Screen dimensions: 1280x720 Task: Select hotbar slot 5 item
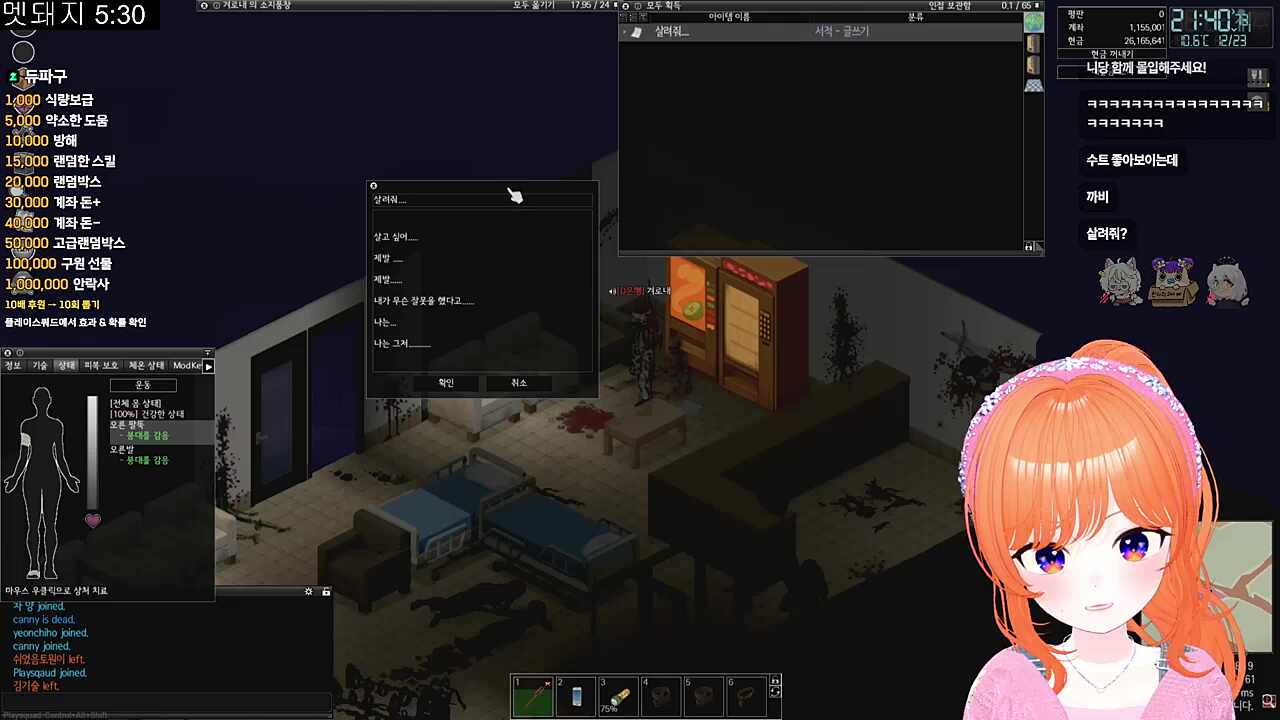[704, 696]
